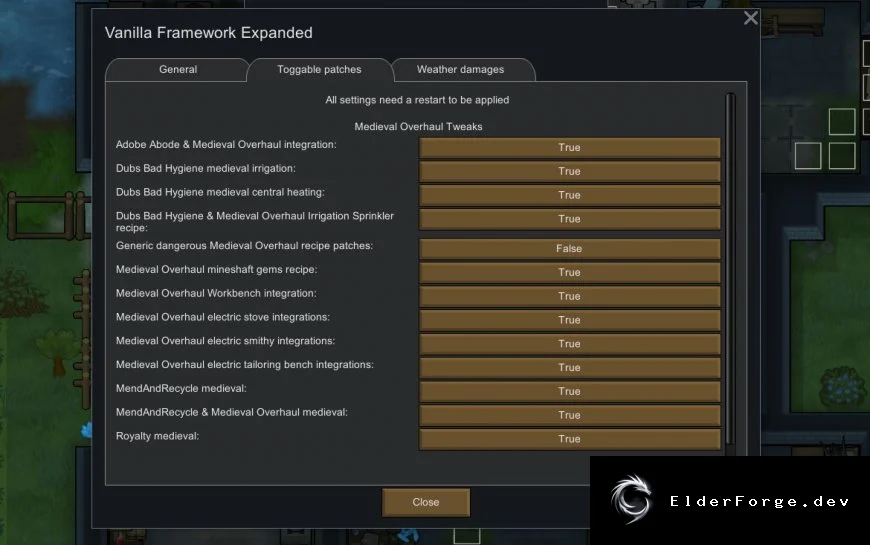The height and width of the screenshot is (545, 870).
Task: Select the Toggable patches tab
Action: tap(319, 69)
